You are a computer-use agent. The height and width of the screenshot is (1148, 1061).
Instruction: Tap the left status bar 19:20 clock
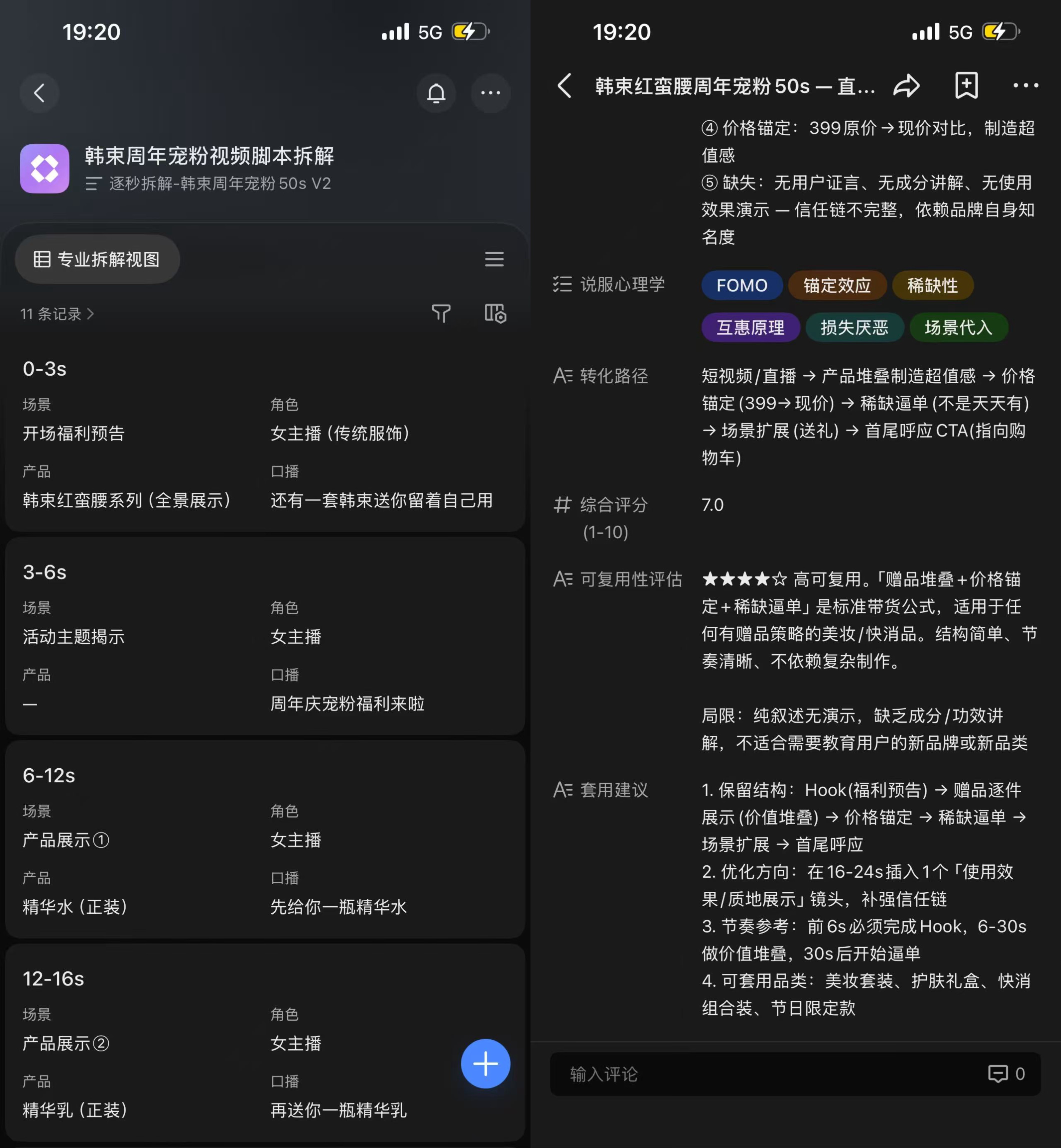tap(91, 32)
